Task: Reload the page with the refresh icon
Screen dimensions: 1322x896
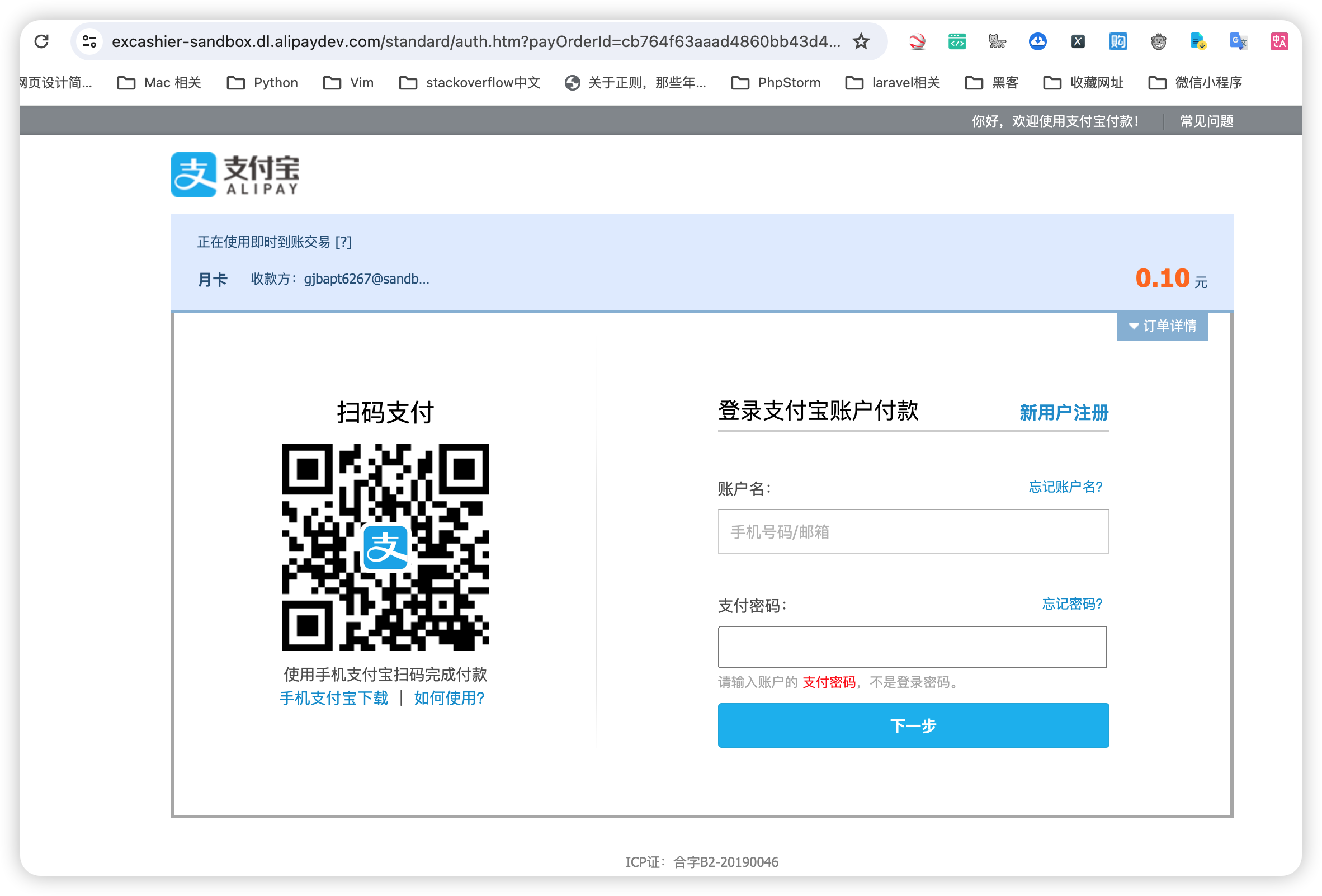Action: coord(41,41)
